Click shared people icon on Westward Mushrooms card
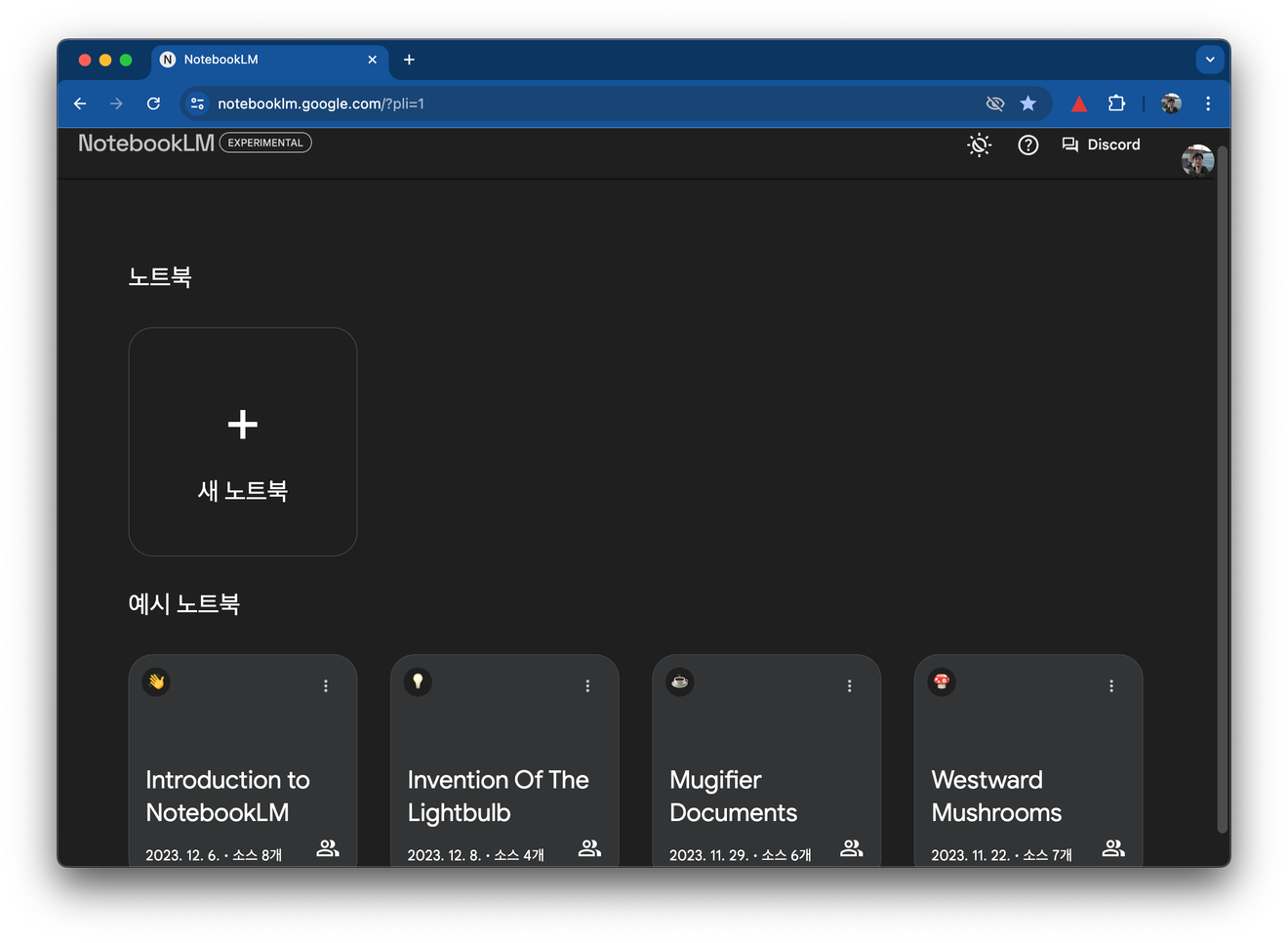 1113,848
